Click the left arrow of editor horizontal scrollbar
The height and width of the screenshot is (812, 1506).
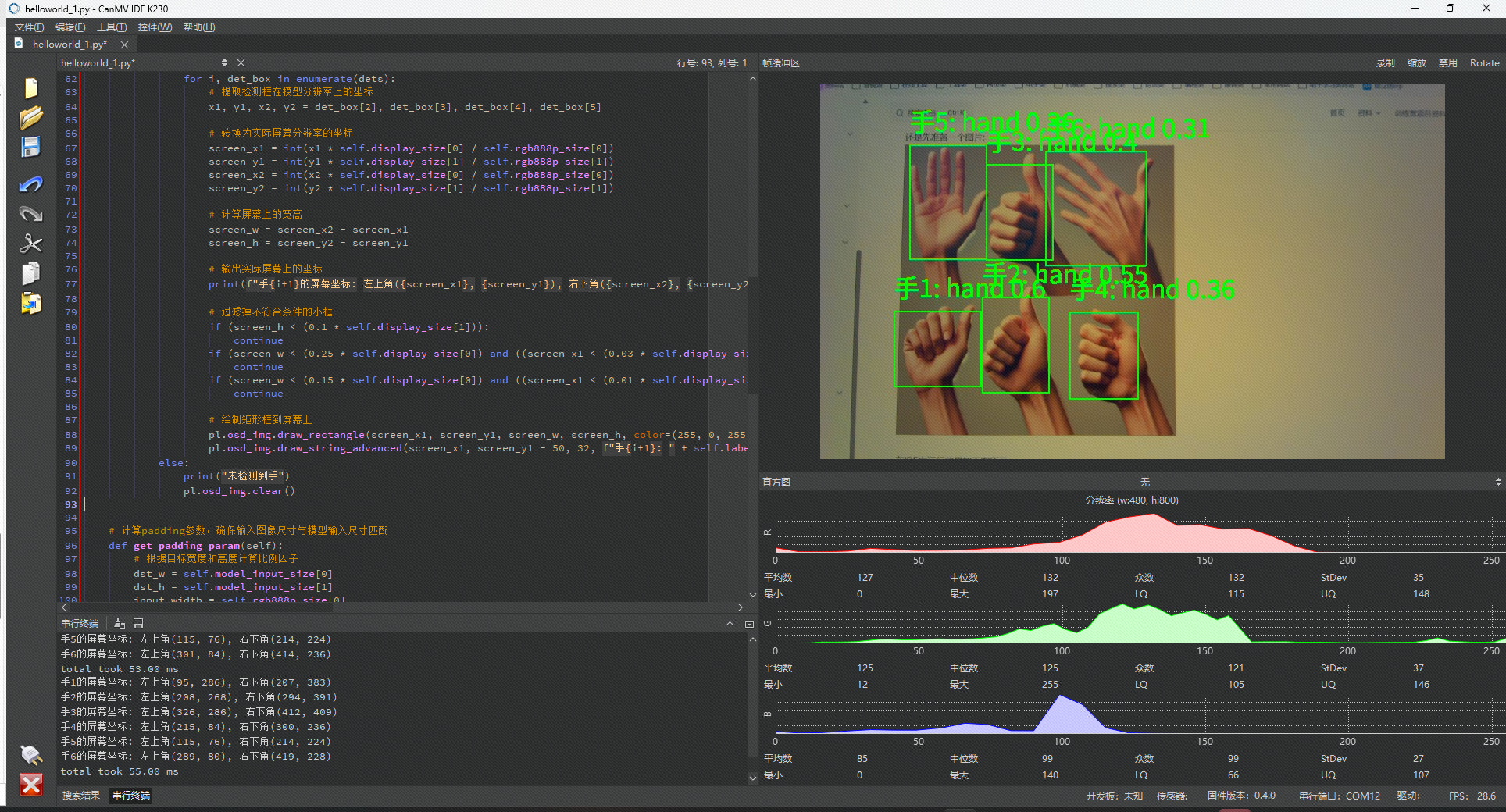63,607
